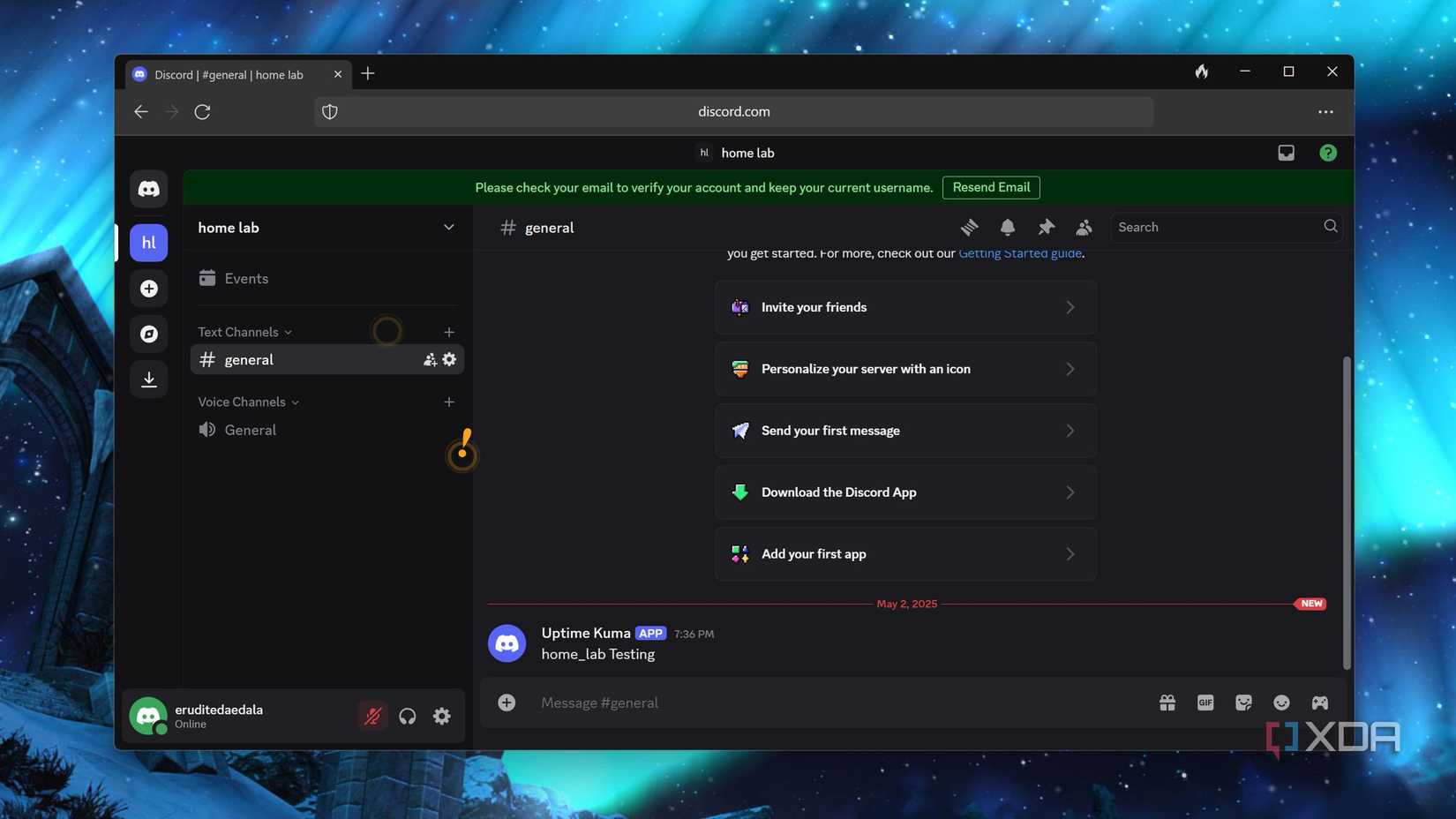Open the emoji picker icon
The height and width of the screenshot is (819, 1456).
pos(1281,703)
